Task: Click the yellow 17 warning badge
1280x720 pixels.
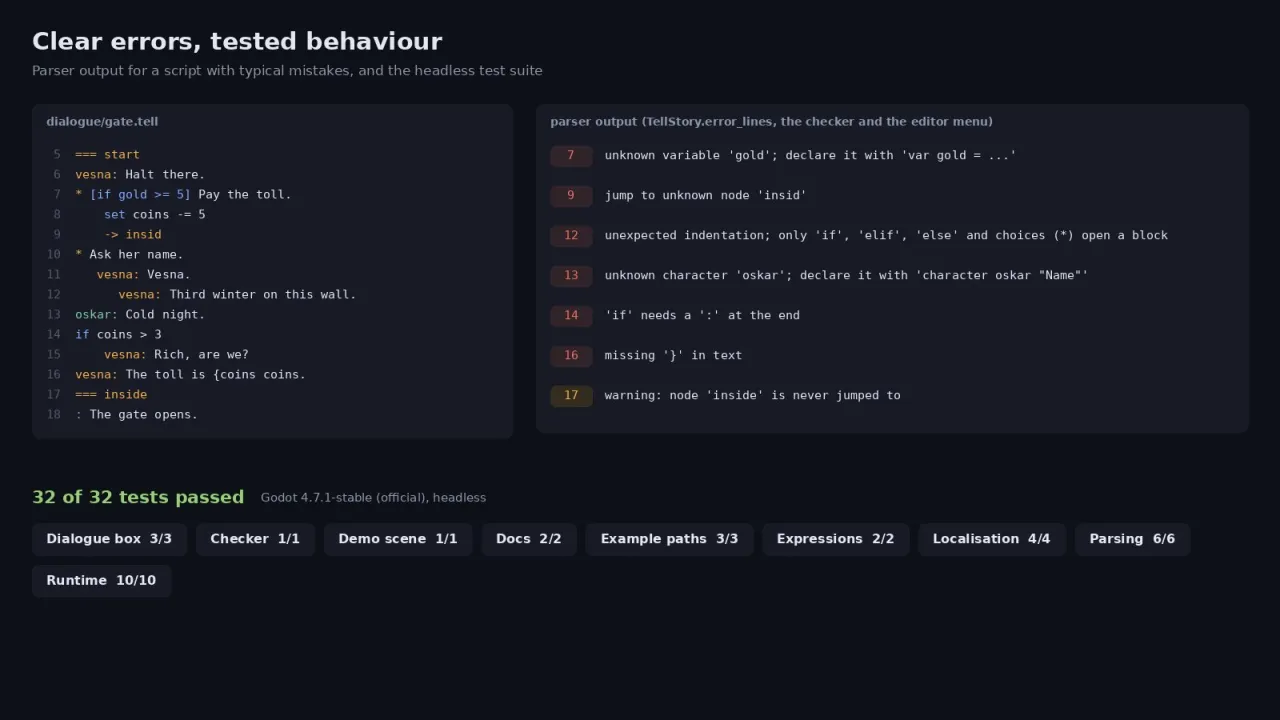Action: click(x=571, y=395)
